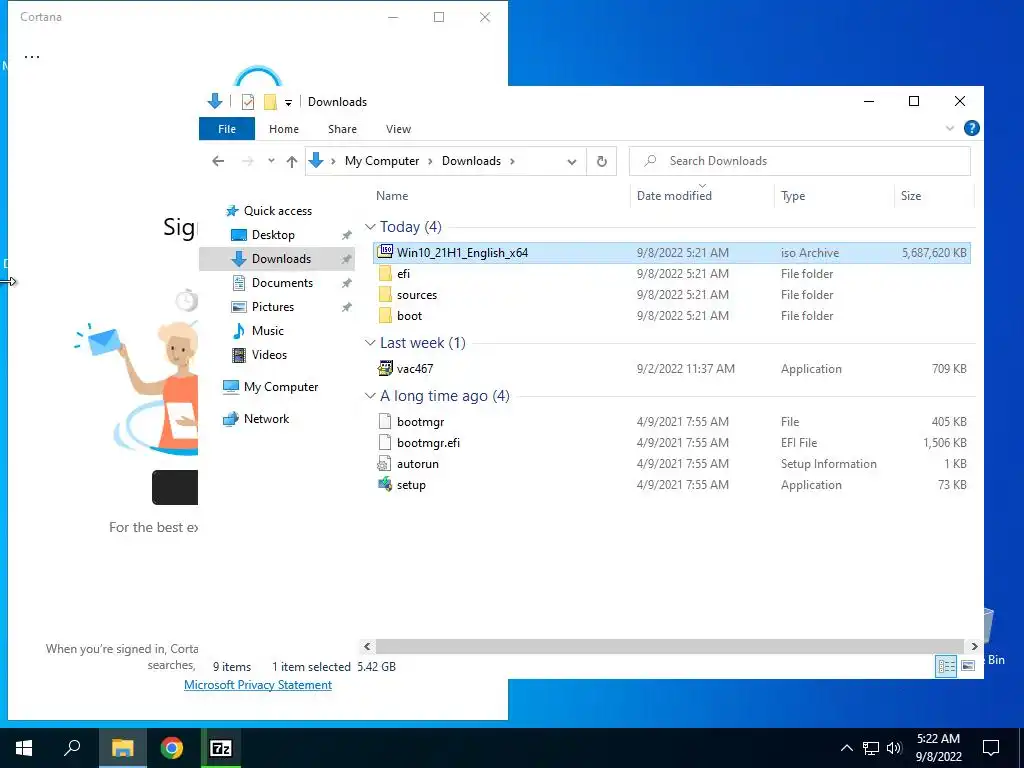Open the notification Action Center

[x=991, y=748]
